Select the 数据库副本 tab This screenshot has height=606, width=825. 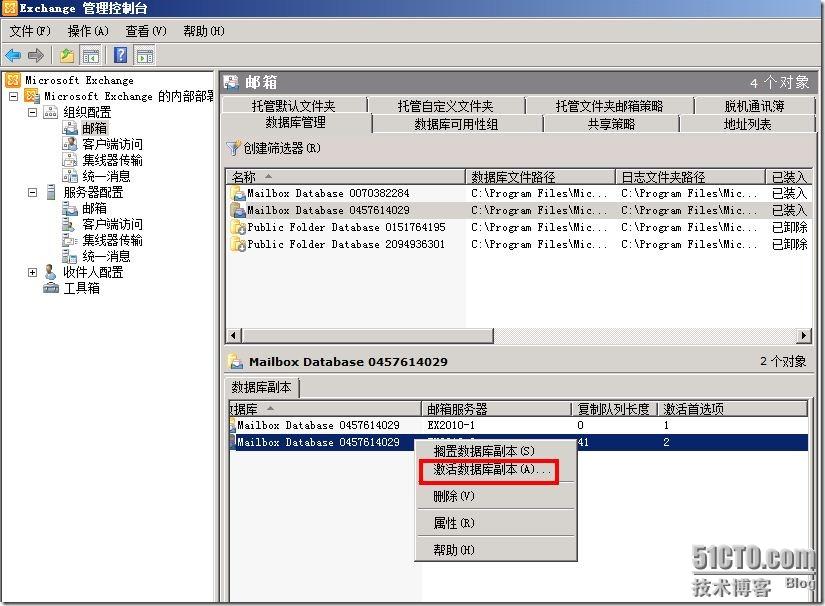pyautogui.click(x=261, y=387)
